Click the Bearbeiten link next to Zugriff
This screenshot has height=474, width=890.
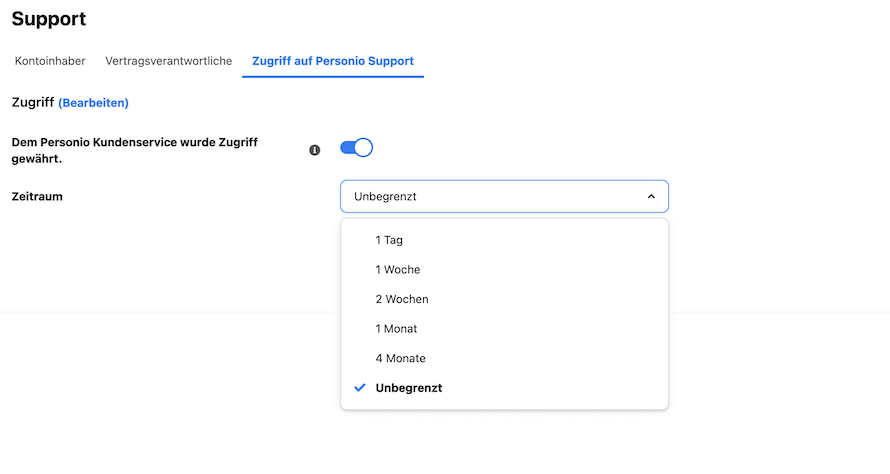pos(94,103)
